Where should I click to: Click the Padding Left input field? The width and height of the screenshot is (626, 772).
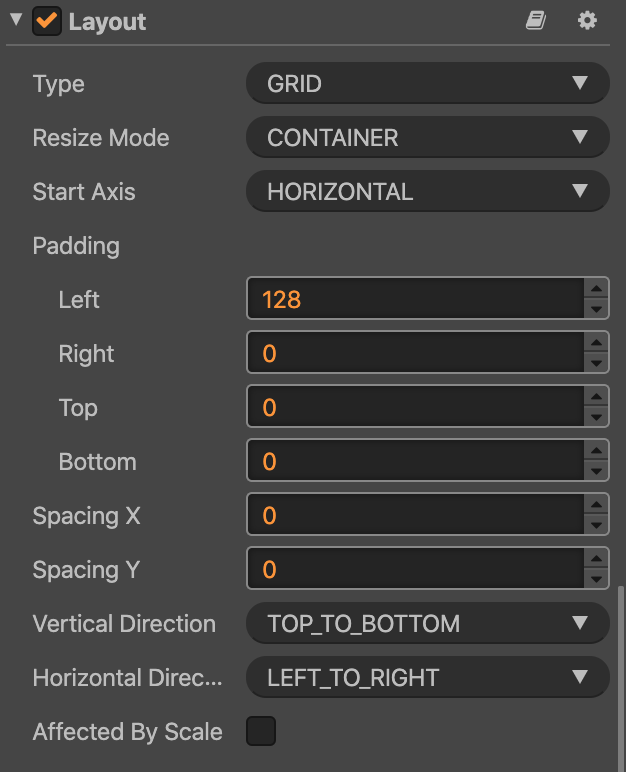414,300
